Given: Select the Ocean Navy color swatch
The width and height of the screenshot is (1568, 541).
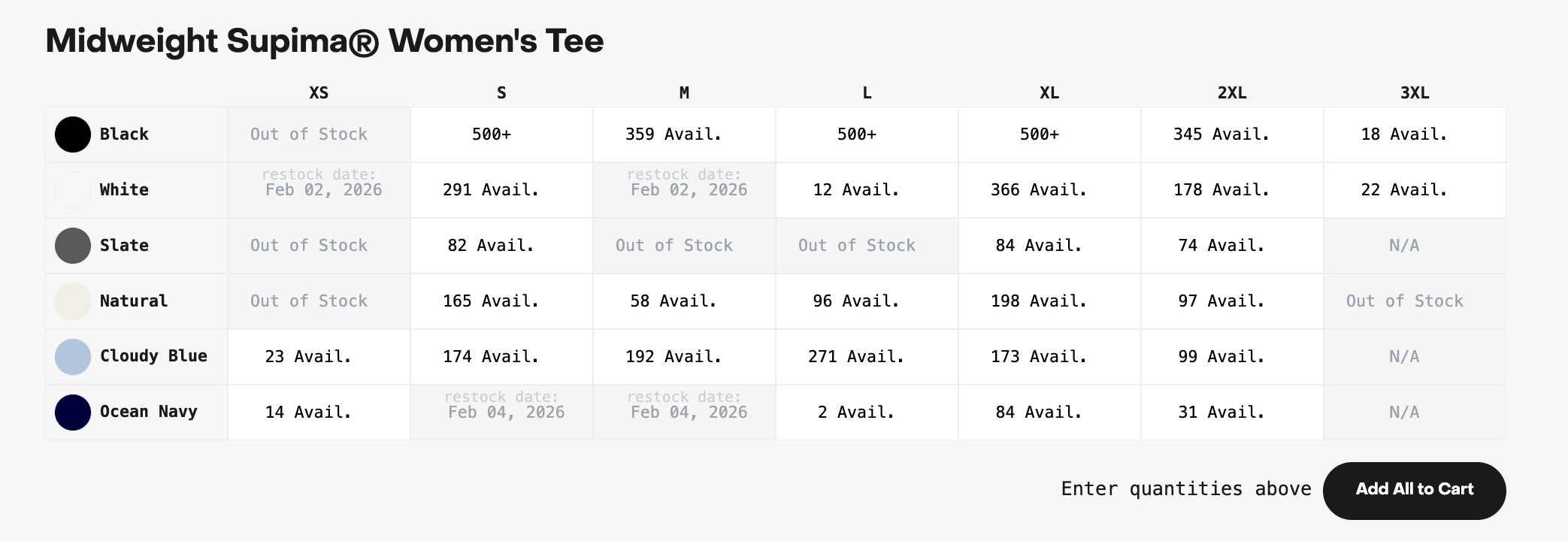Looking at the screenshot, I should pos(73,413).
